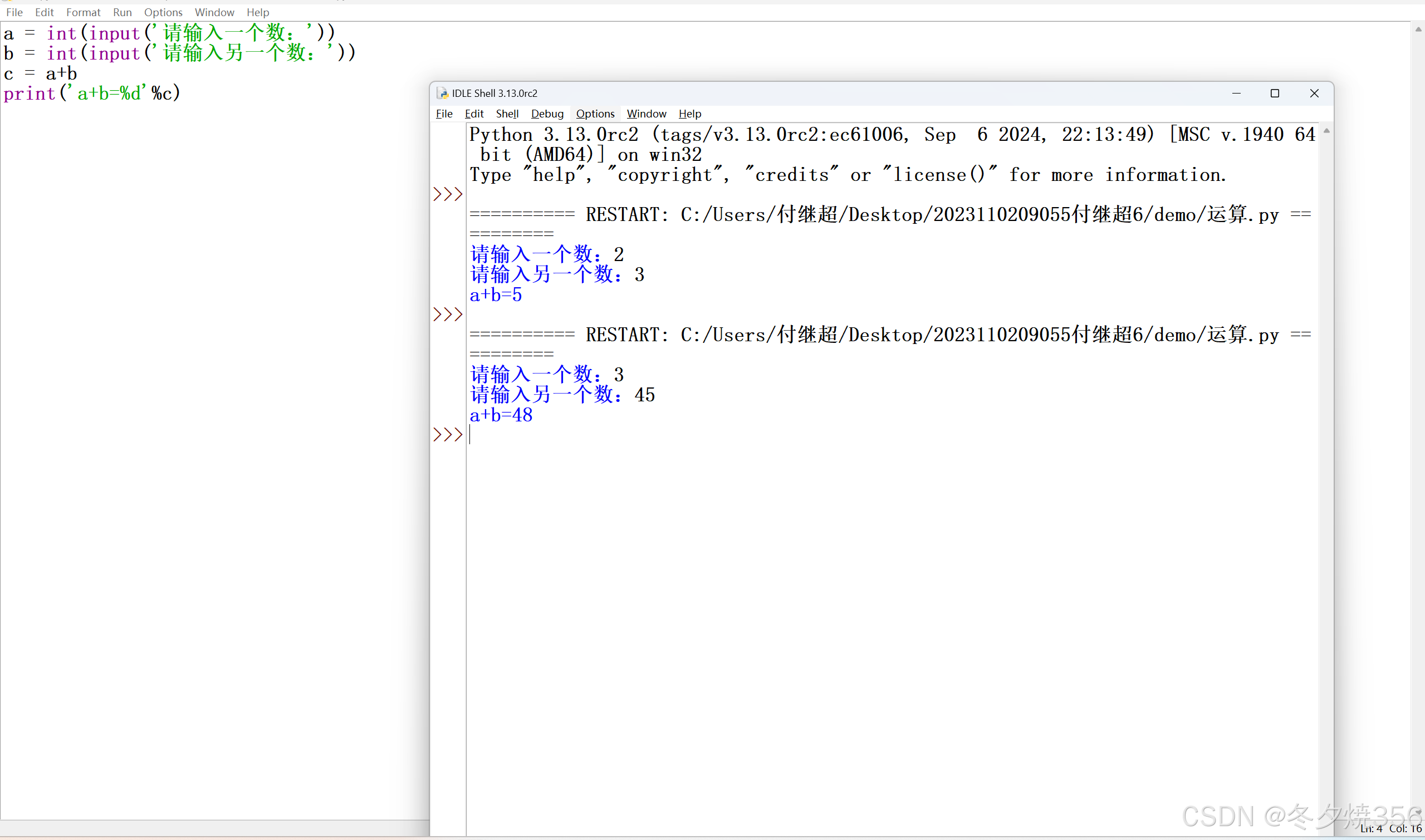Viewport: 1425px width, 840px height.
Task: Close the IDLE Shell window
Action: (1314, 94)
